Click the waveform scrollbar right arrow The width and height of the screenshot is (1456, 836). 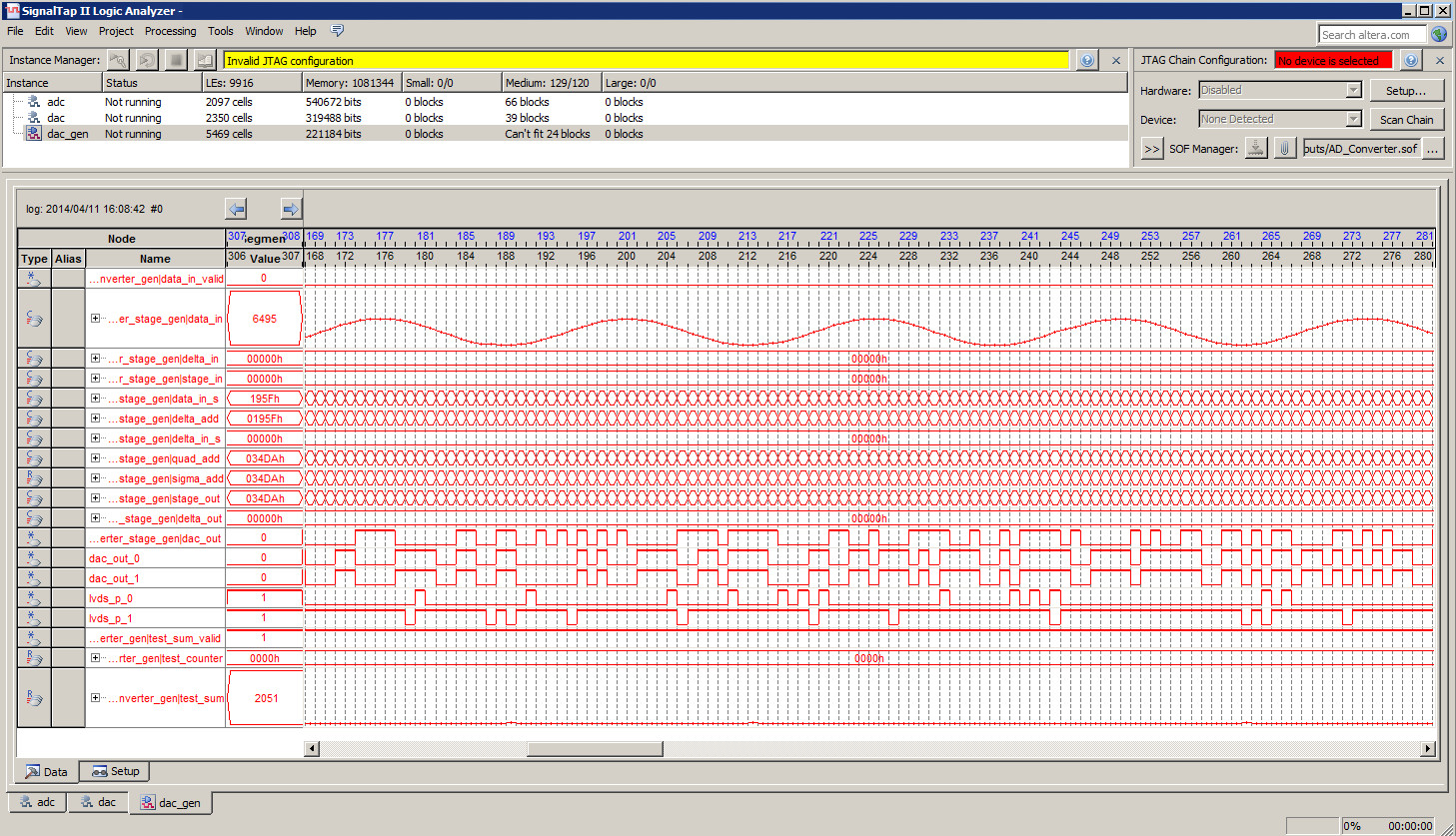(x=1427, y=749)
